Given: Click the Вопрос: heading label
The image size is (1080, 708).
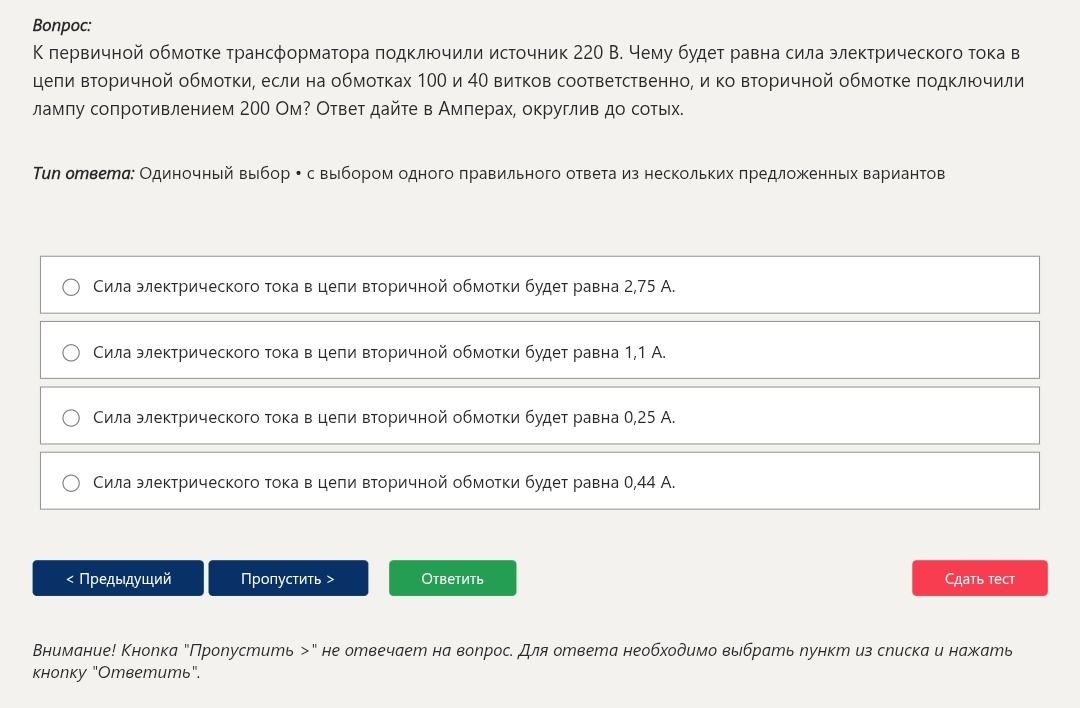Looking at the screenshot, I should (x=61, y=25).
